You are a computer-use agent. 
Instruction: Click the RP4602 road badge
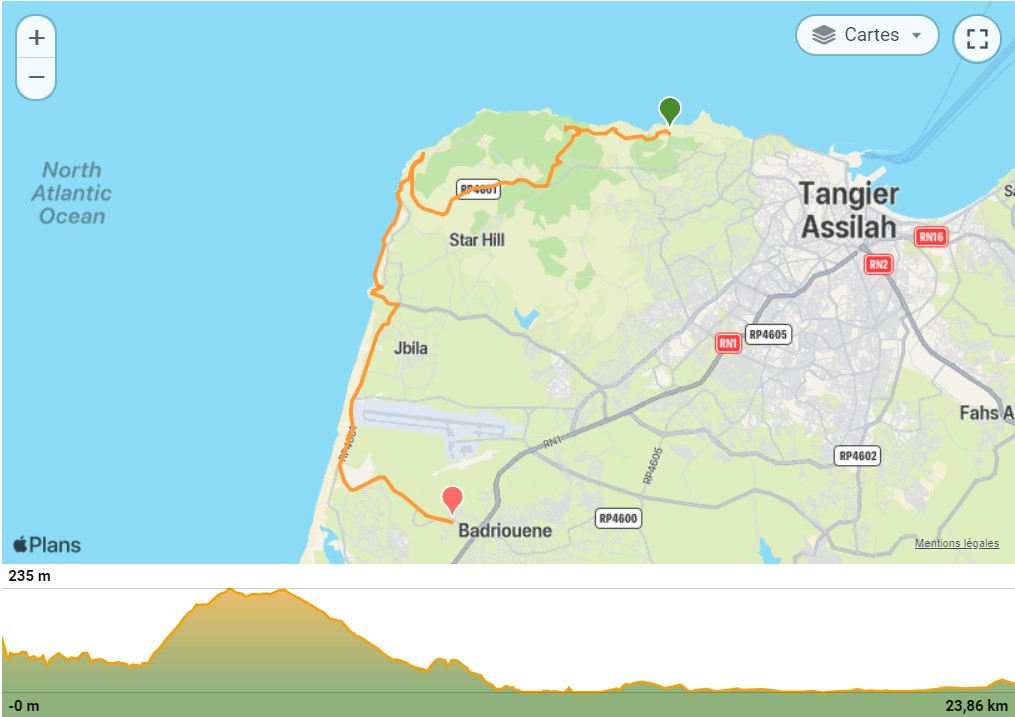[858, 456]
